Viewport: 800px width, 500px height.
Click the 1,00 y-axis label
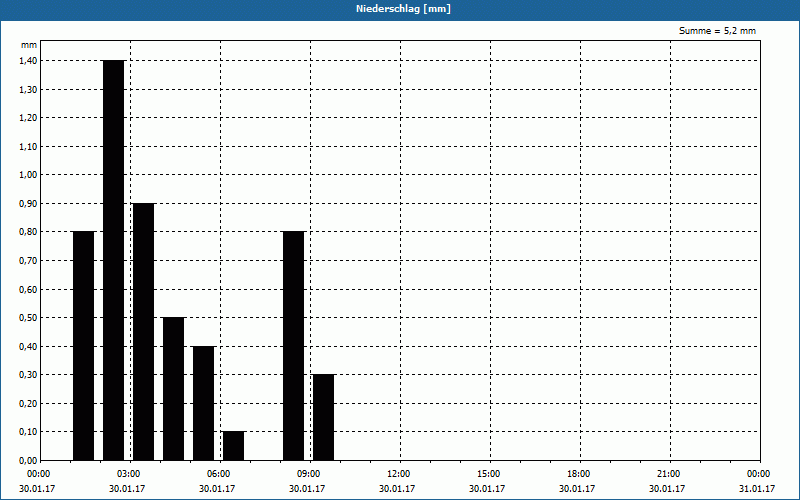pos(28,175)
